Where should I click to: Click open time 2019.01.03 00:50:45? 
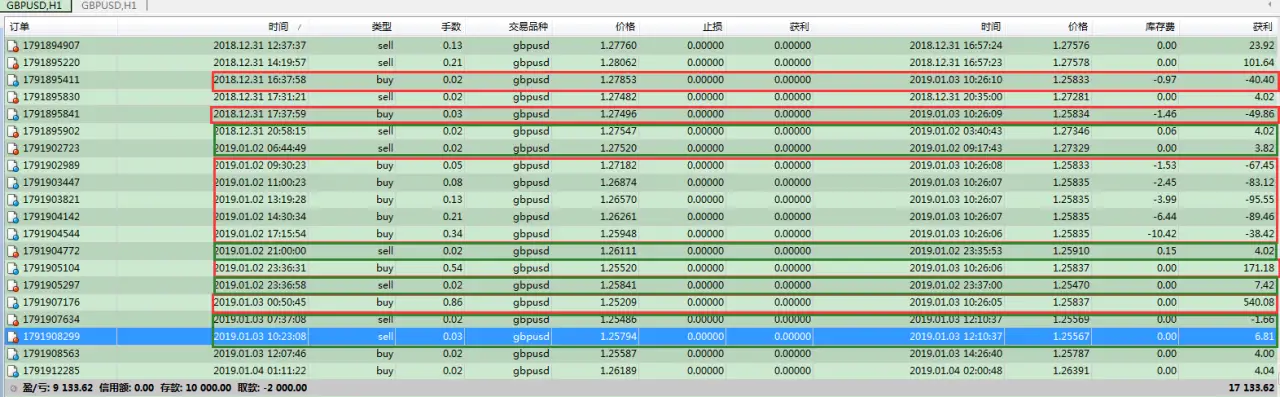coord(260,302)
